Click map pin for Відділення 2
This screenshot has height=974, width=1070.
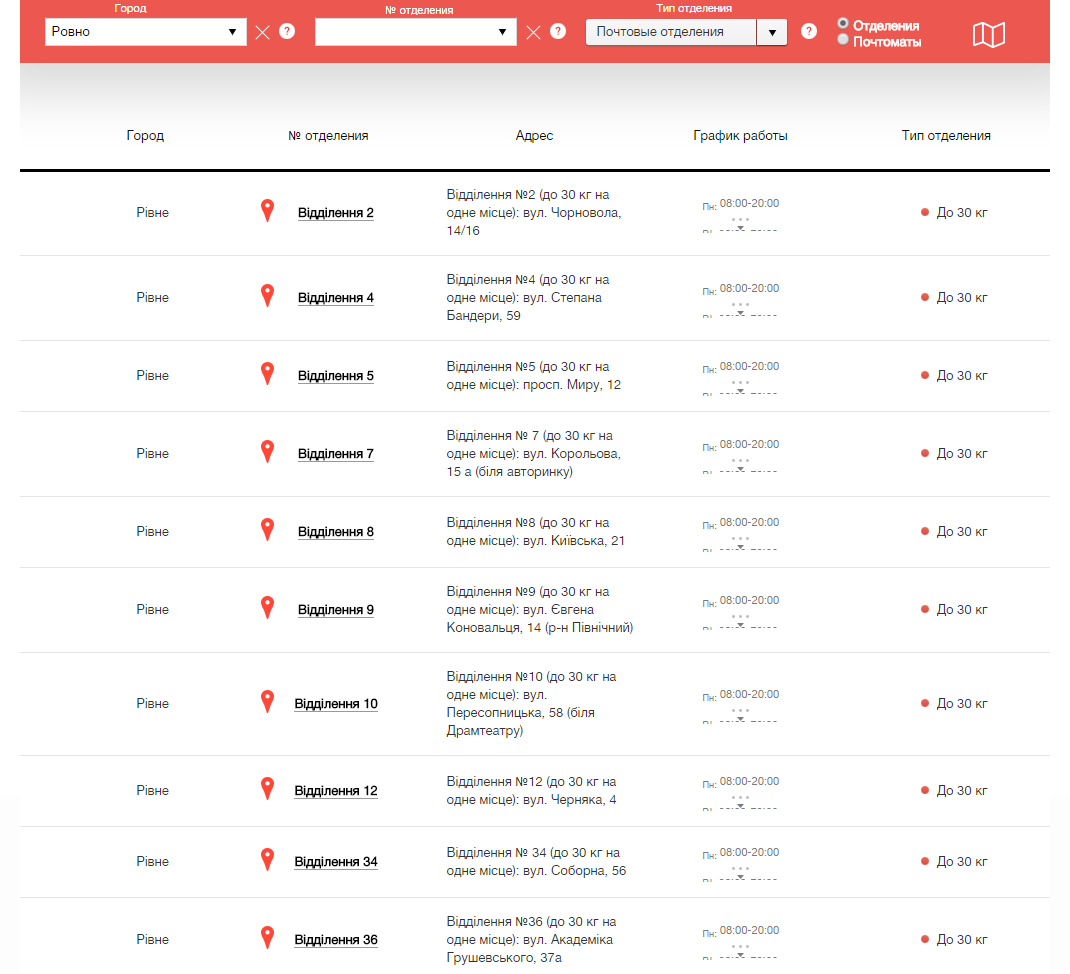tap(267, 211)
